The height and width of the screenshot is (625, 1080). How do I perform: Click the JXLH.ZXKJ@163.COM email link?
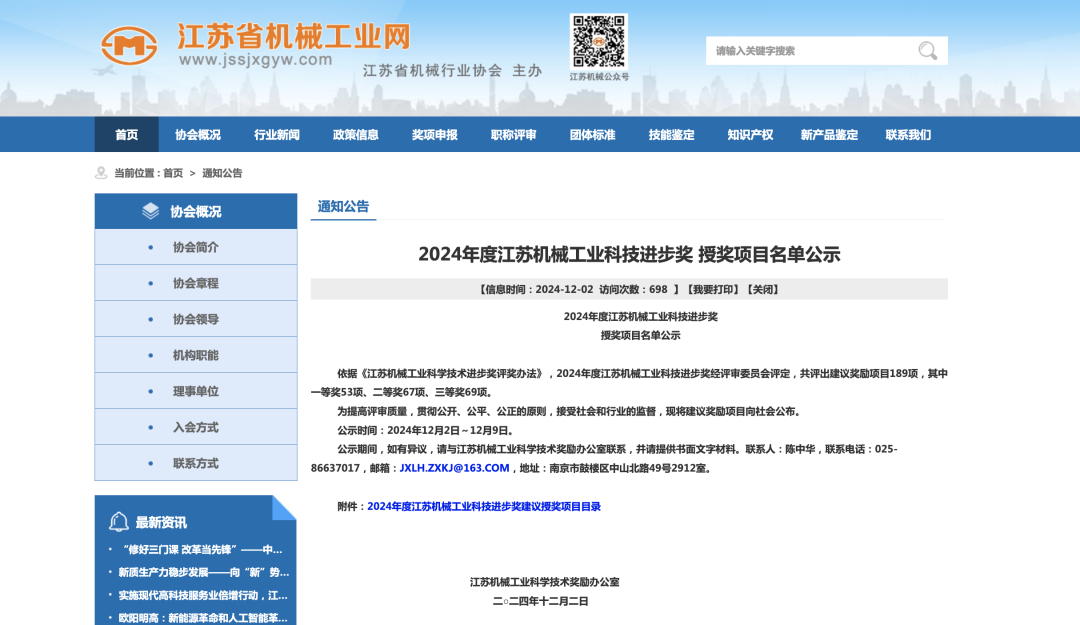(455, 468)
